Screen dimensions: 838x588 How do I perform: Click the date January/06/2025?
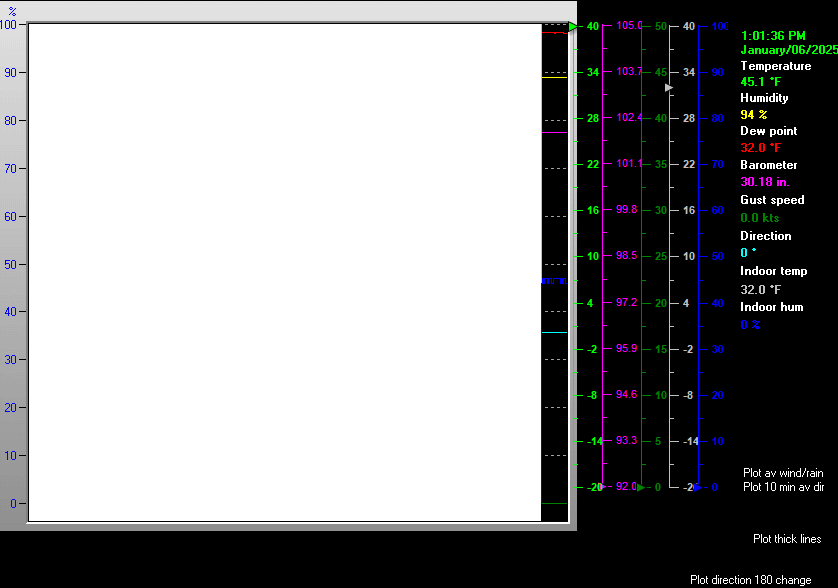[x=789, y=50]
